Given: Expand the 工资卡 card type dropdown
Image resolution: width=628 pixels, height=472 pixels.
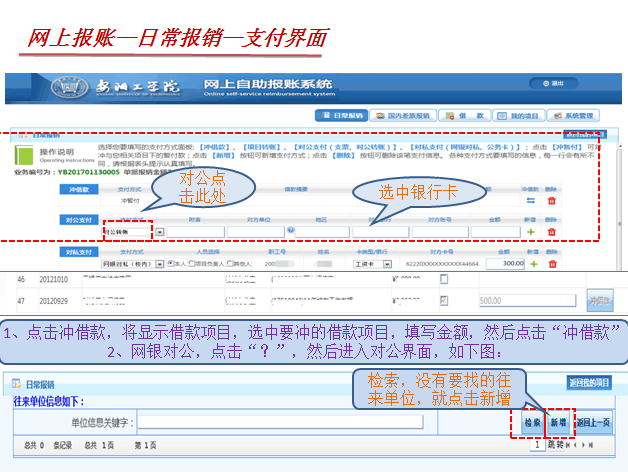Looking at the screenshot, I should [388, 264].
